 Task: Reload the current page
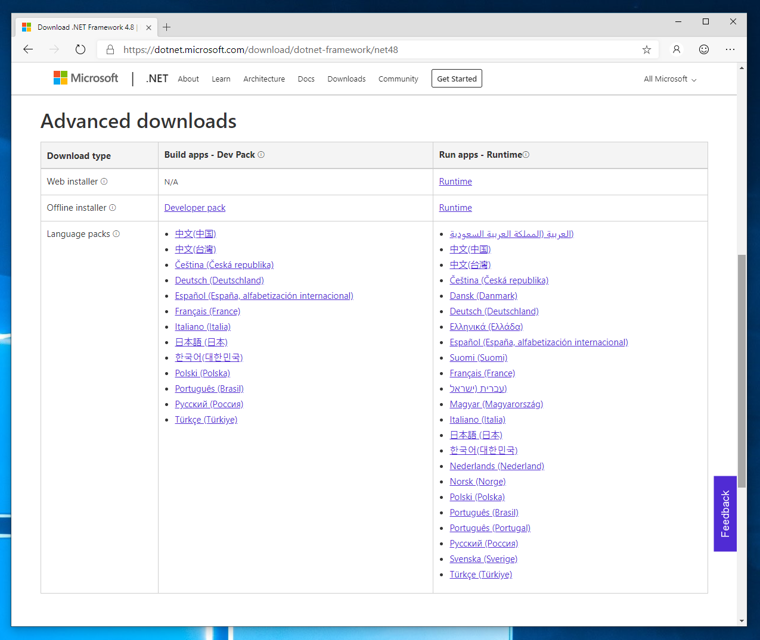click(x=80, y=49)
